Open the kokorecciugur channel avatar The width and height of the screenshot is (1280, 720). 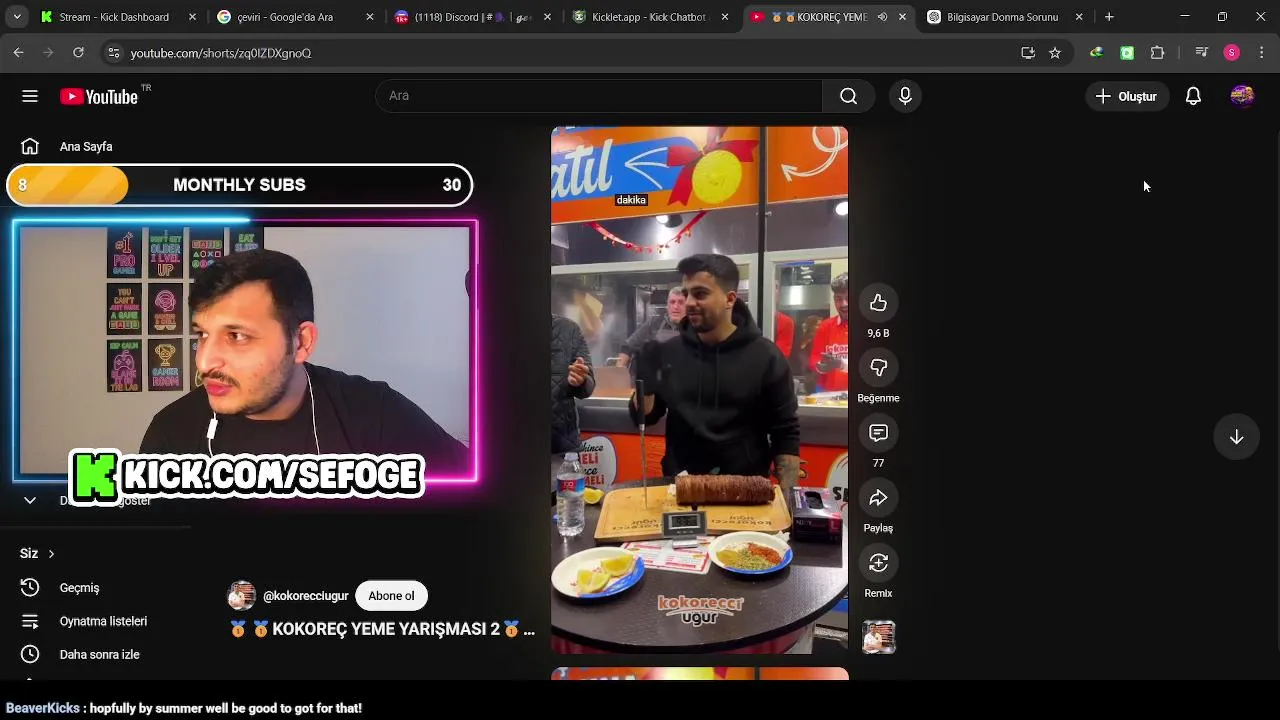point(241,596)
